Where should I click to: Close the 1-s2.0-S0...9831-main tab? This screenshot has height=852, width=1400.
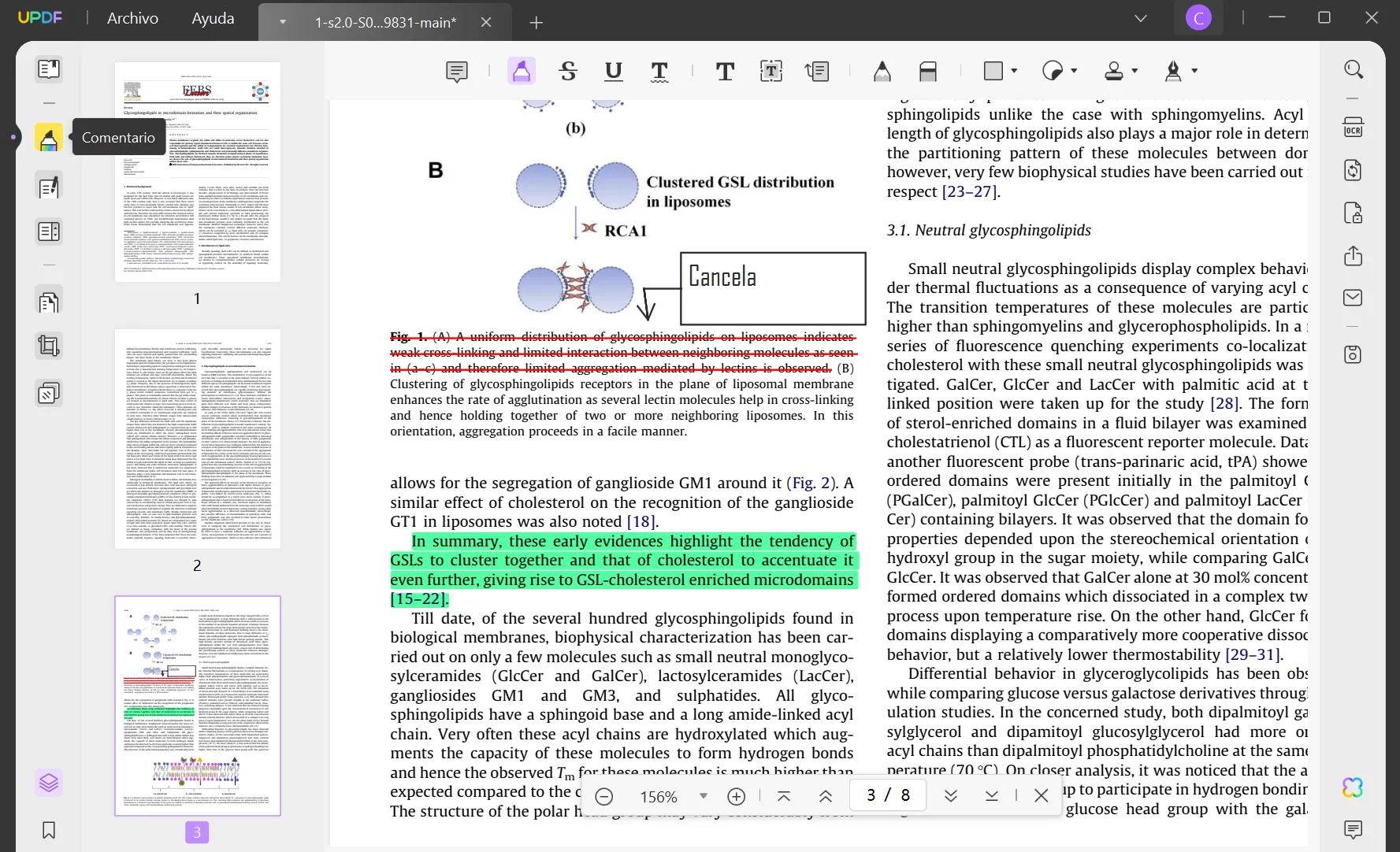[486, 22]
